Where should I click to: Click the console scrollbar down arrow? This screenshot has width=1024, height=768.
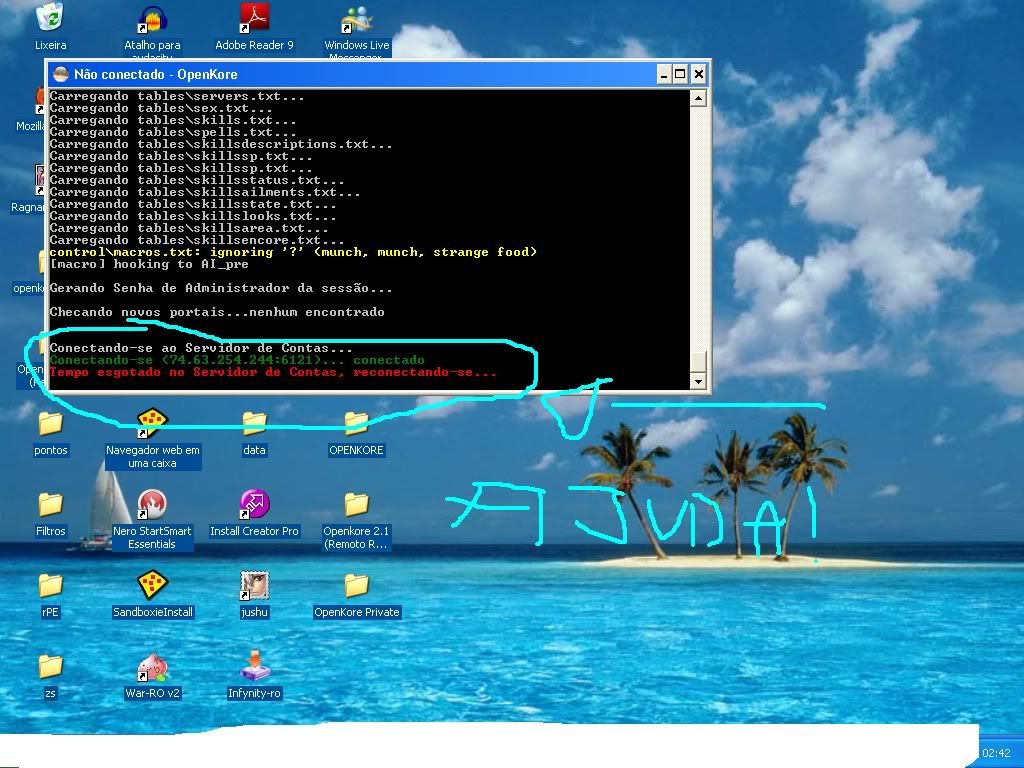(699, 382)
